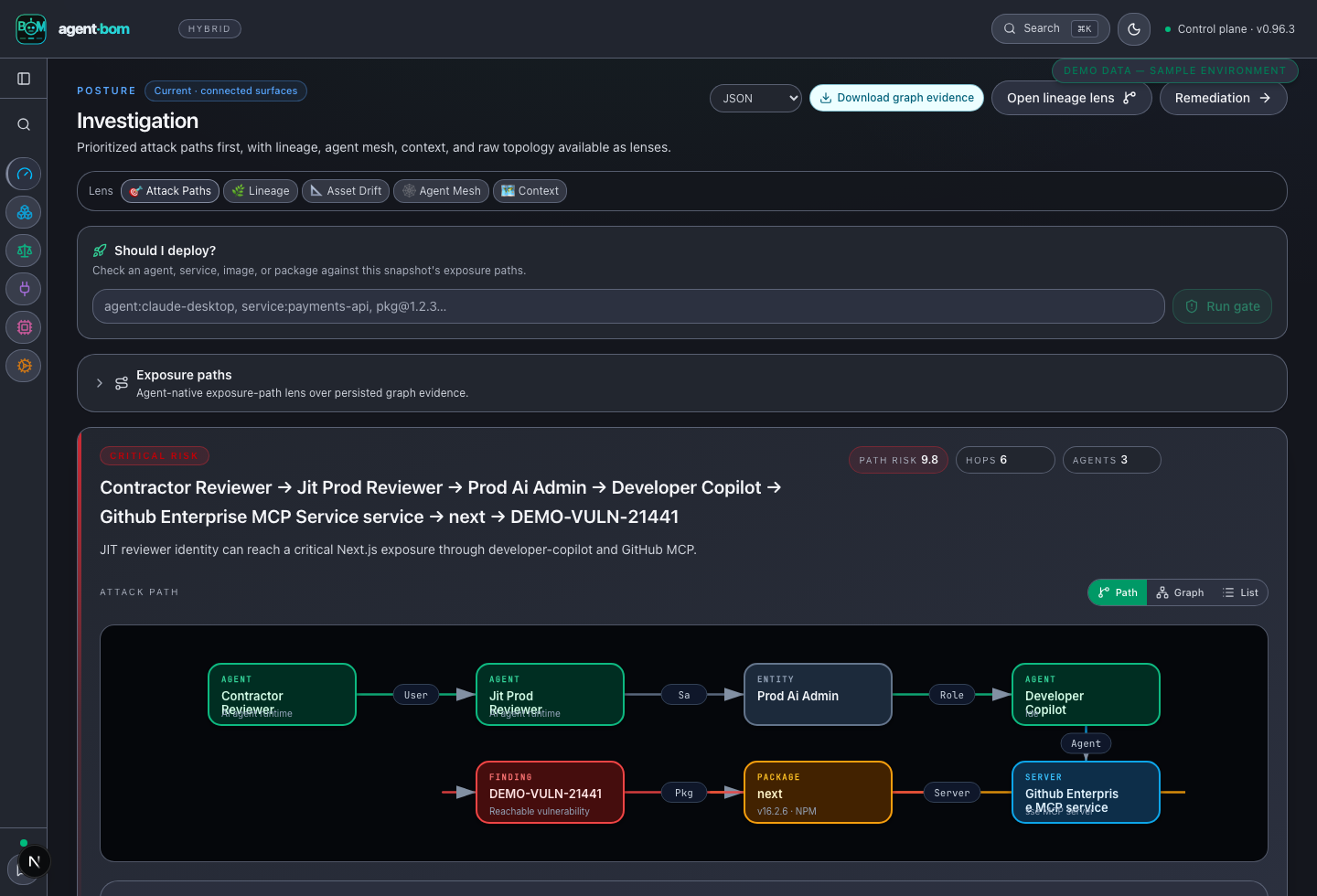Click the Exposure paths route icon
The image size is (1317, 896).
coord(122,383)
